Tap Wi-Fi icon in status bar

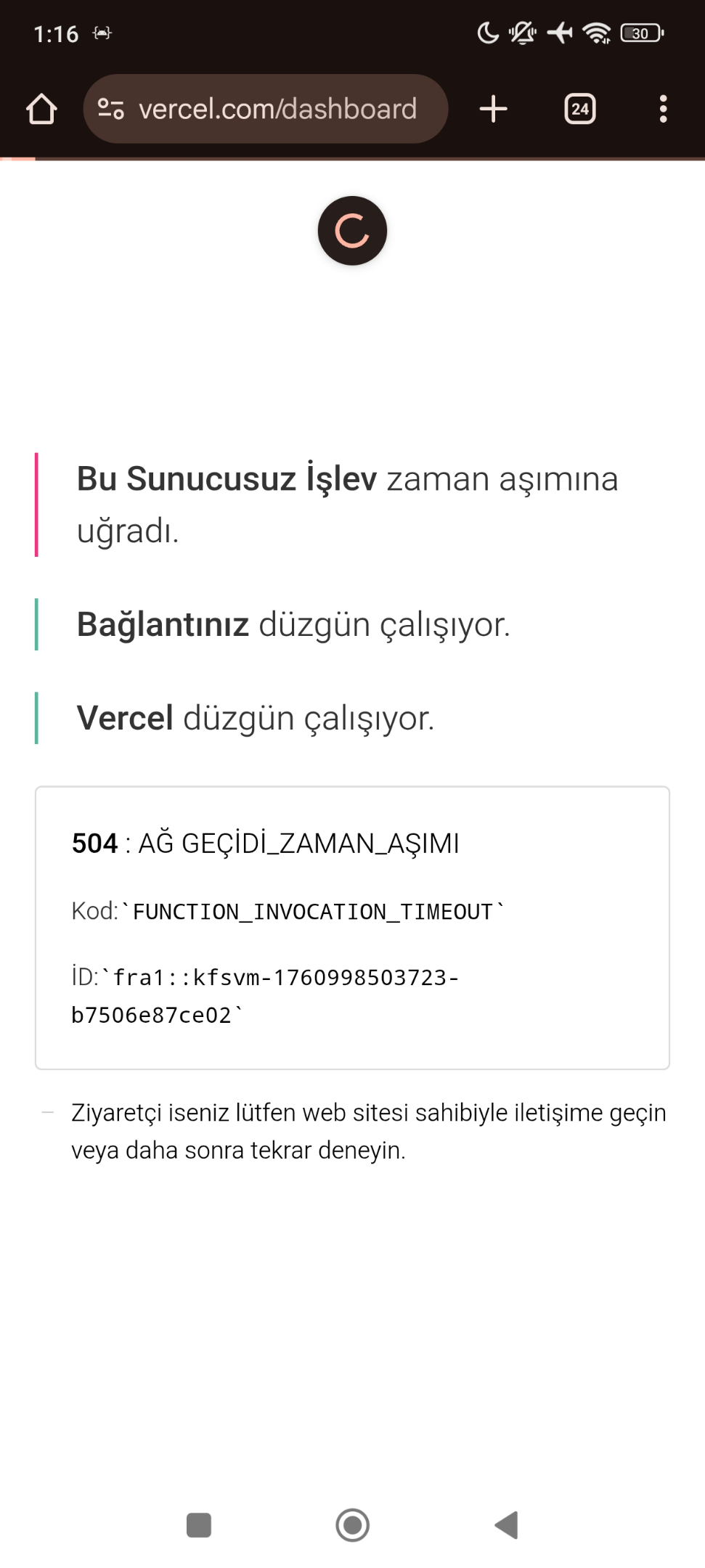(597, 33)
